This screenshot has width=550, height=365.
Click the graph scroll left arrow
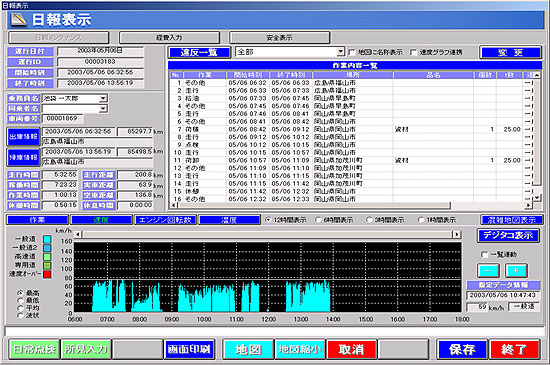coord(78,234)
